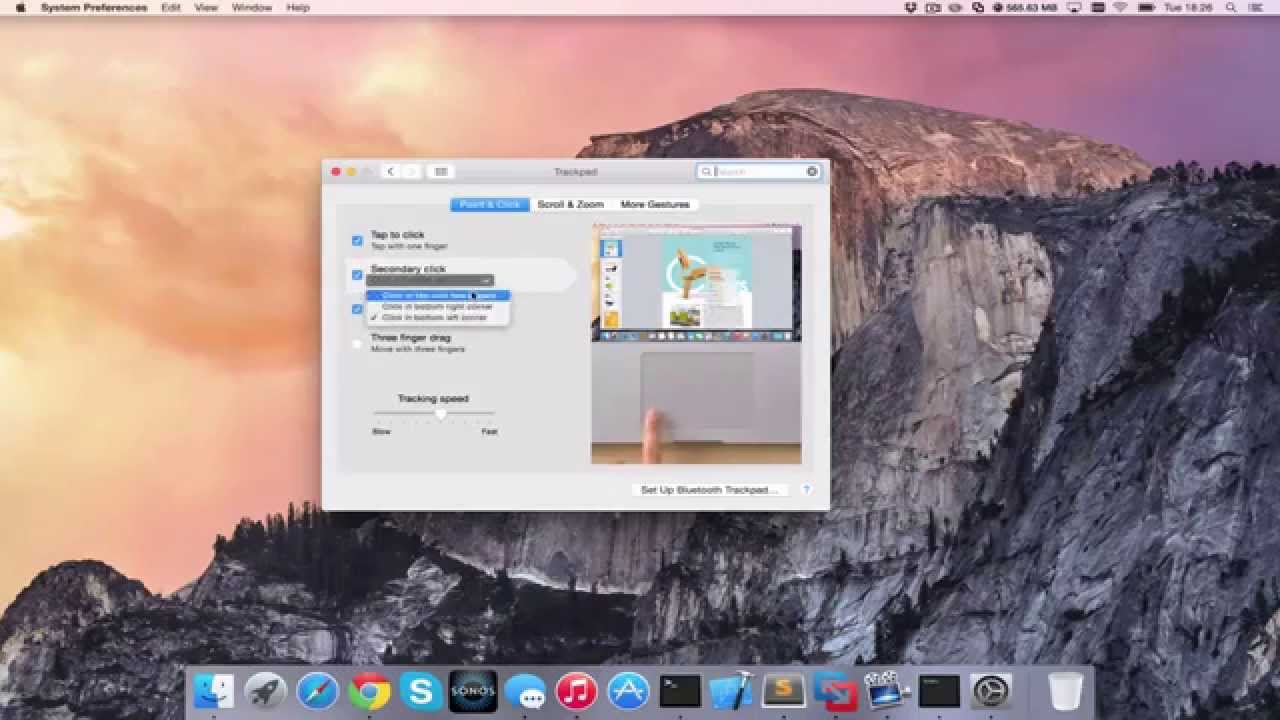Image resolution: width=1280 pixels, height=720 pixels.
Task: Open the Edit menu
Action: tap(171, 7)
